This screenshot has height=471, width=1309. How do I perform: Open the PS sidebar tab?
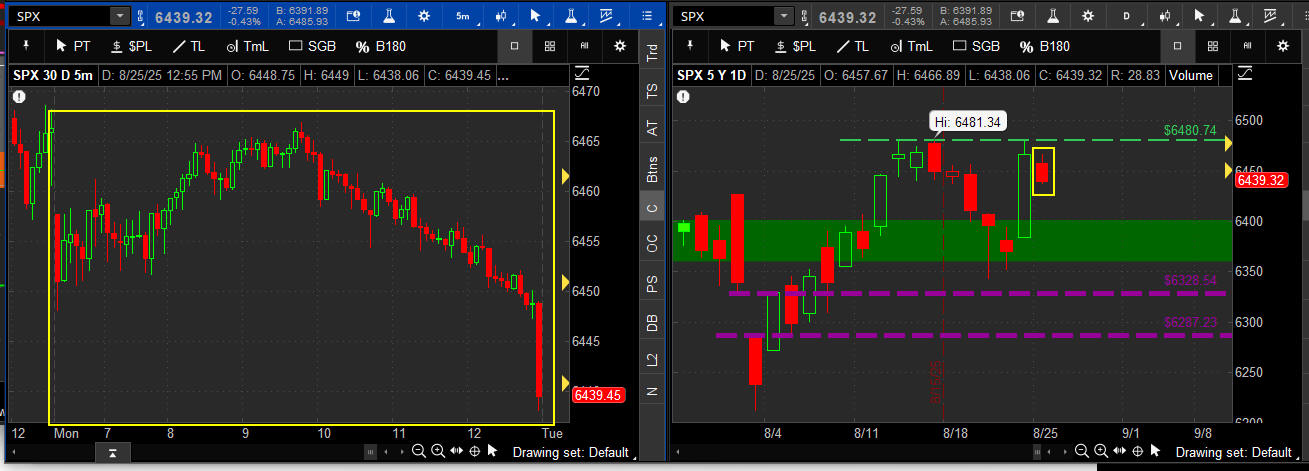[x=652, y=283]
